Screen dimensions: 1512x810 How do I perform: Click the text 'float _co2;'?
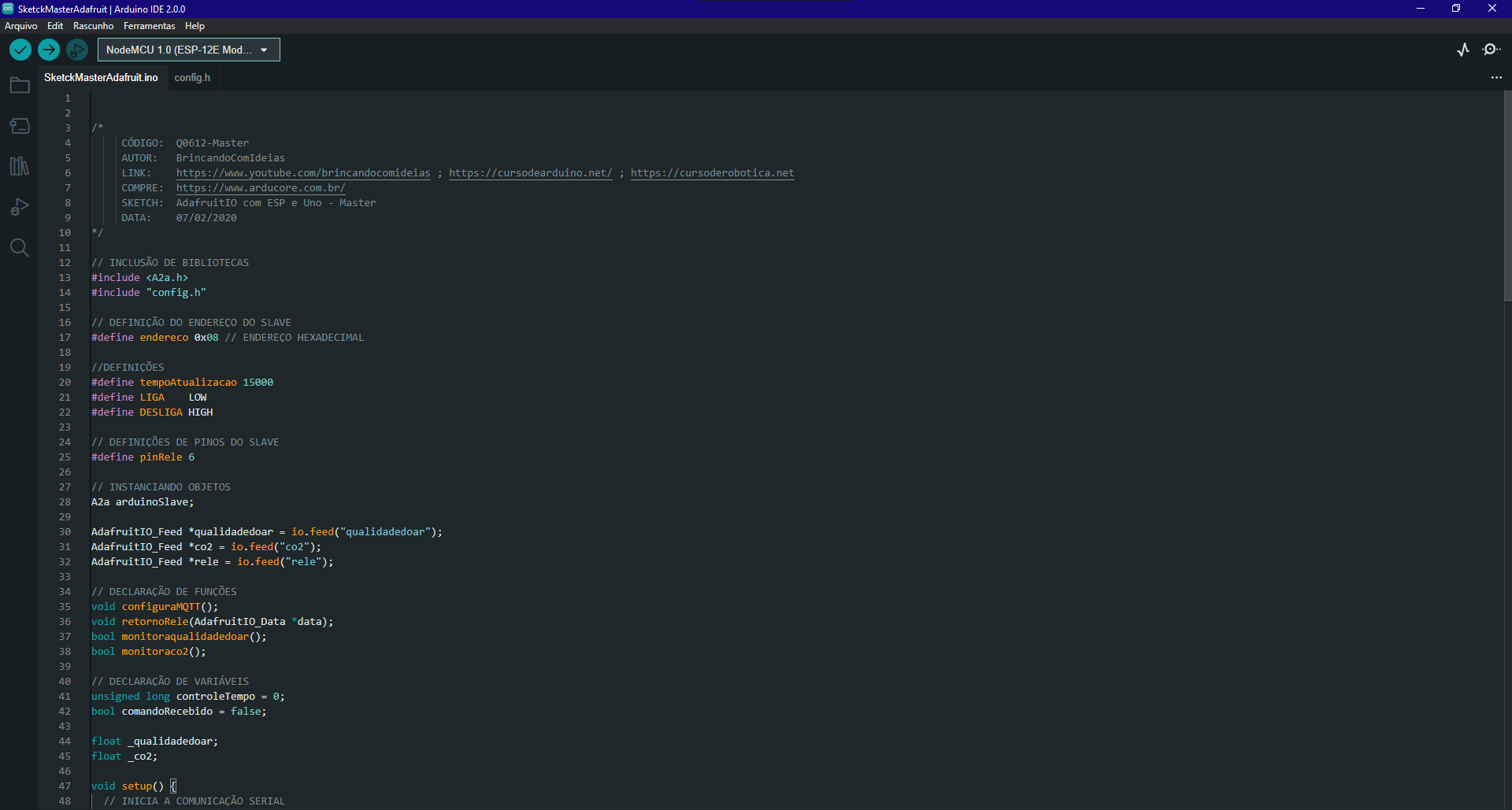pyautogui.click(x=124, y=756)
